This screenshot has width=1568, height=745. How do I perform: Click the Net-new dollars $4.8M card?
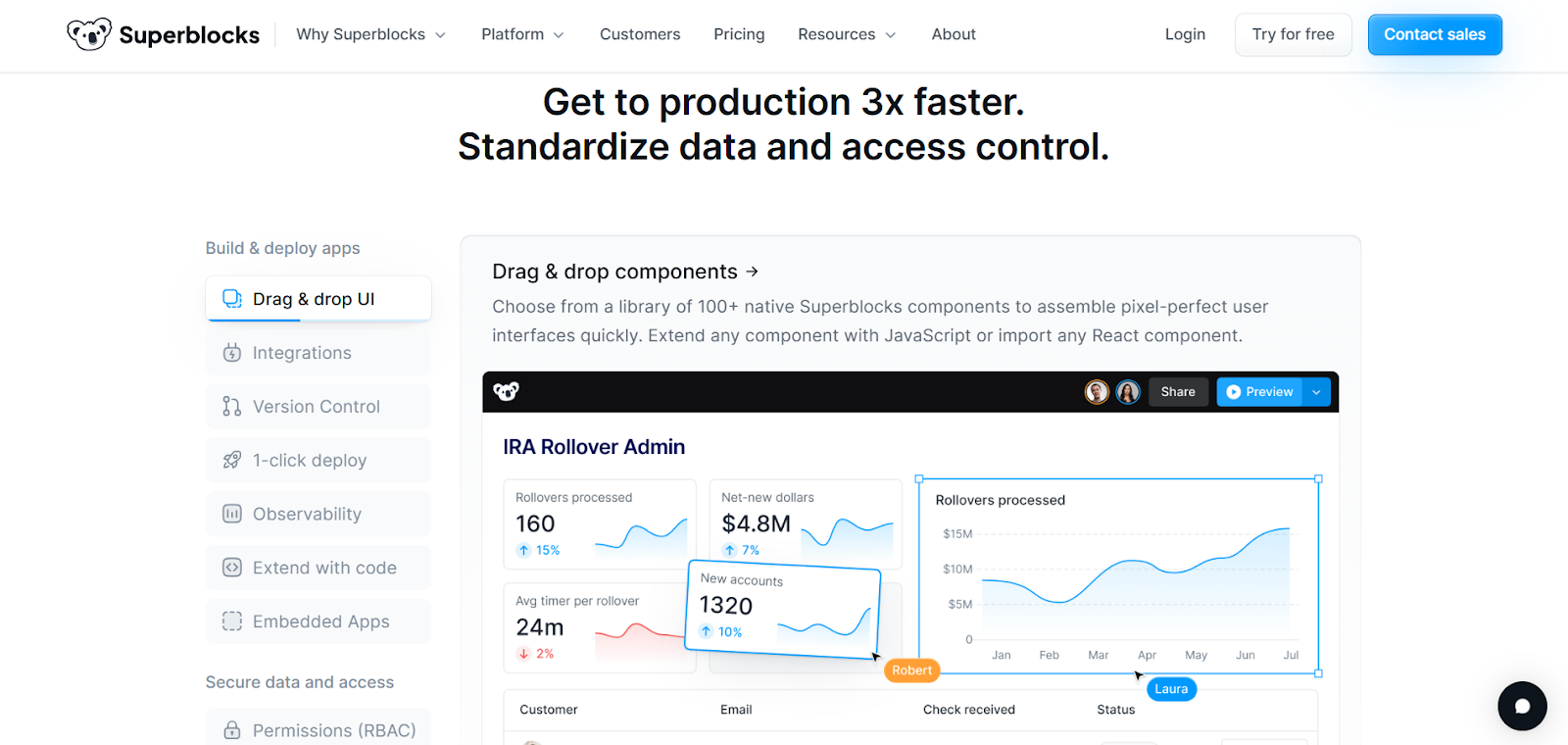(806, 523)
